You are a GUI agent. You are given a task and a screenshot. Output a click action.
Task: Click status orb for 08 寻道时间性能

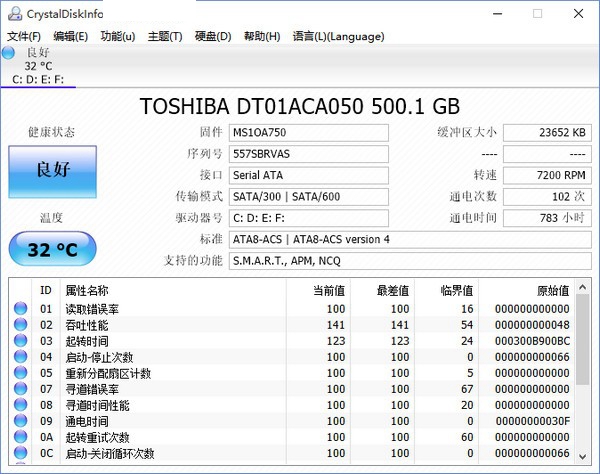click(x=20, y=405)
